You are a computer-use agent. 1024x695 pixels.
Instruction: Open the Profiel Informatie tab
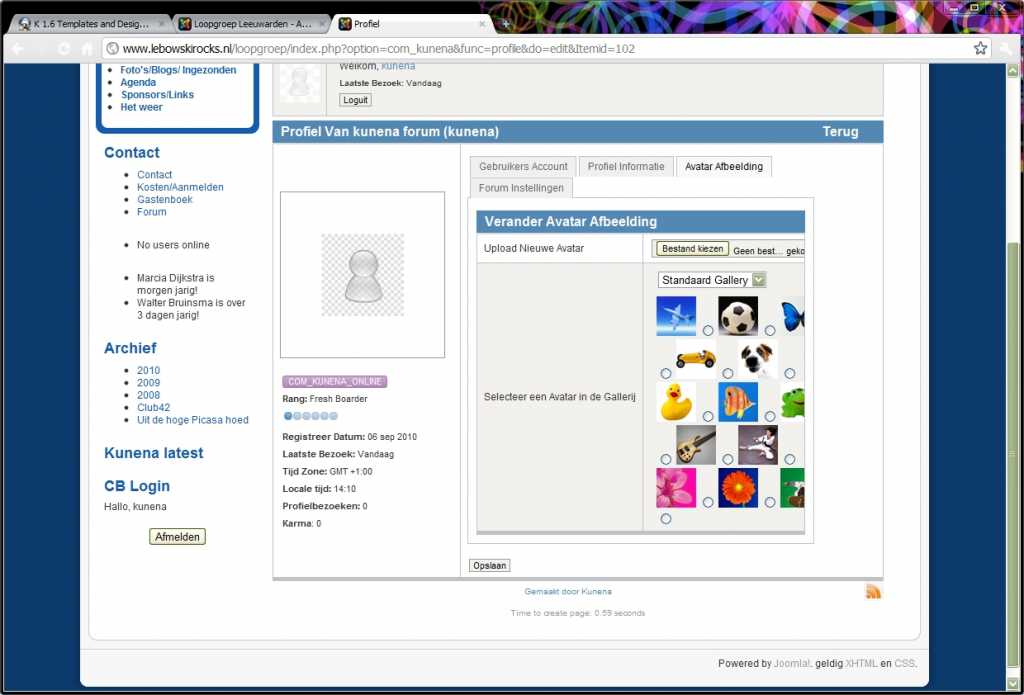626,167
